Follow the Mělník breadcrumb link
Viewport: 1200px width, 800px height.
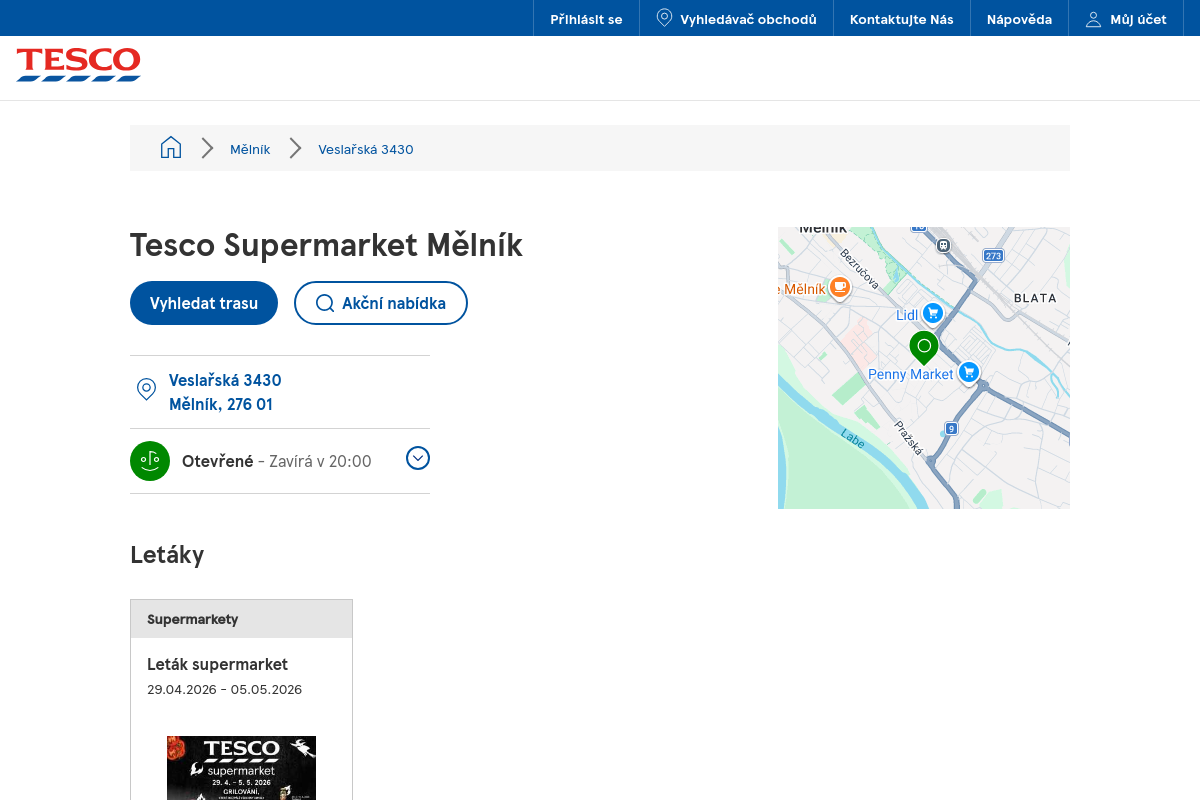coord(250,149)
